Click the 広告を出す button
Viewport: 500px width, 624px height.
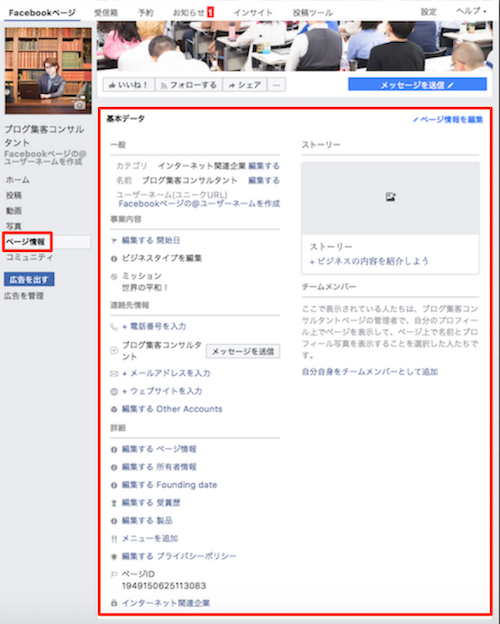[x=29, y=279]
